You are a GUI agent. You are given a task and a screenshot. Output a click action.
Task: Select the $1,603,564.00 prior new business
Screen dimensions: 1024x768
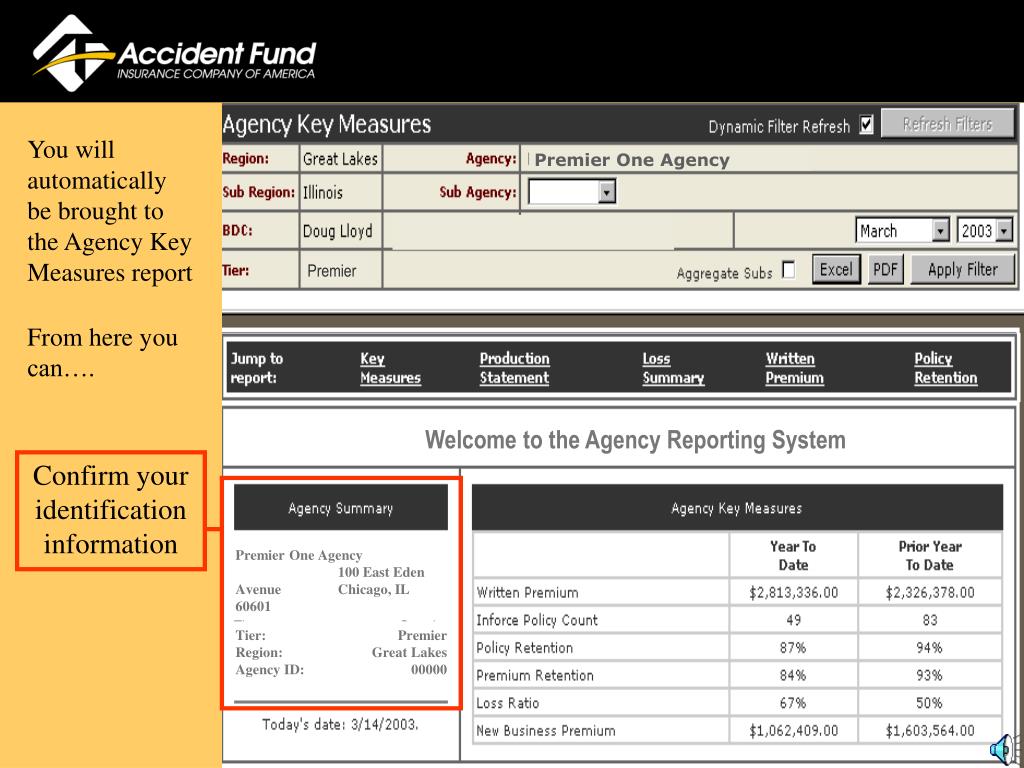tap(930, 731)
